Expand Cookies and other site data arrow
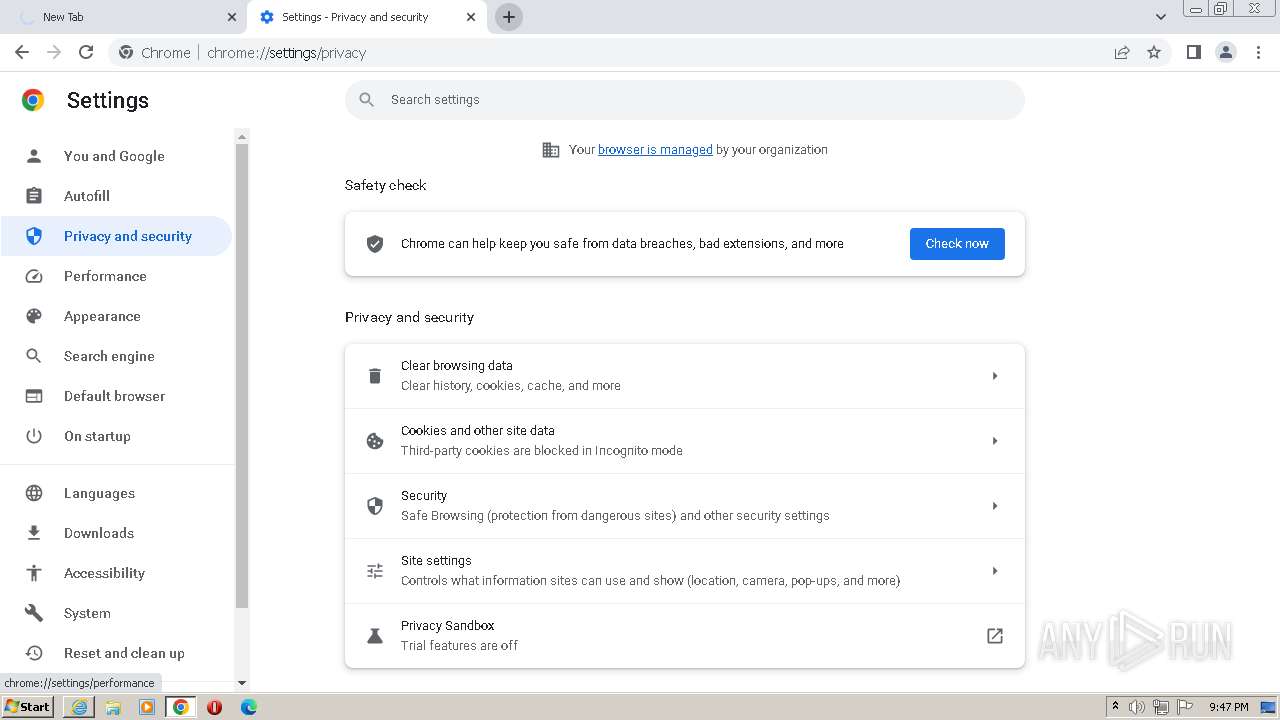The image size is (1280, 720). click(995, 441)
